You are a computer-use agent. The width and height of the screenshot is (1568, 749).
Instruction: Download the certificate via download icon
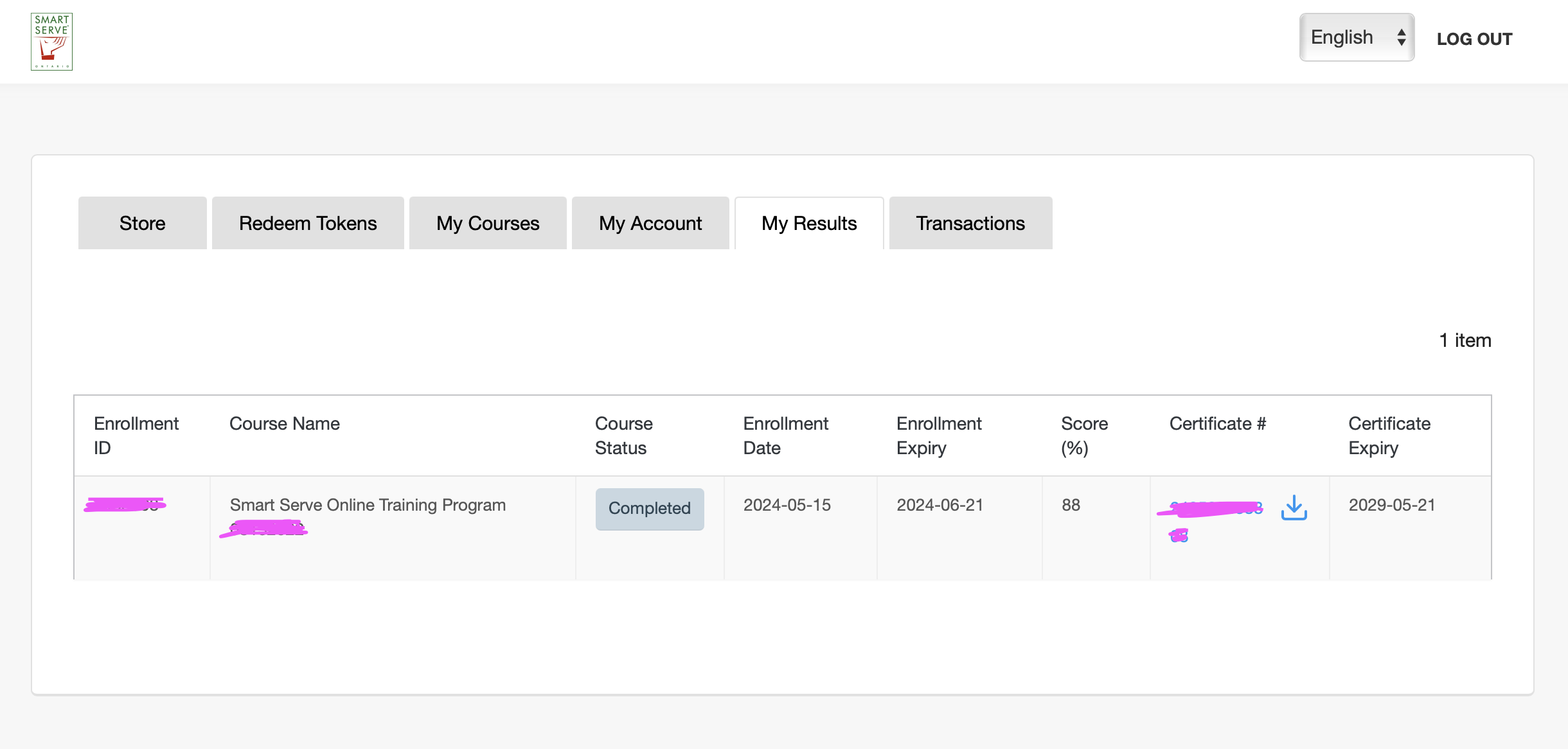1294,507
